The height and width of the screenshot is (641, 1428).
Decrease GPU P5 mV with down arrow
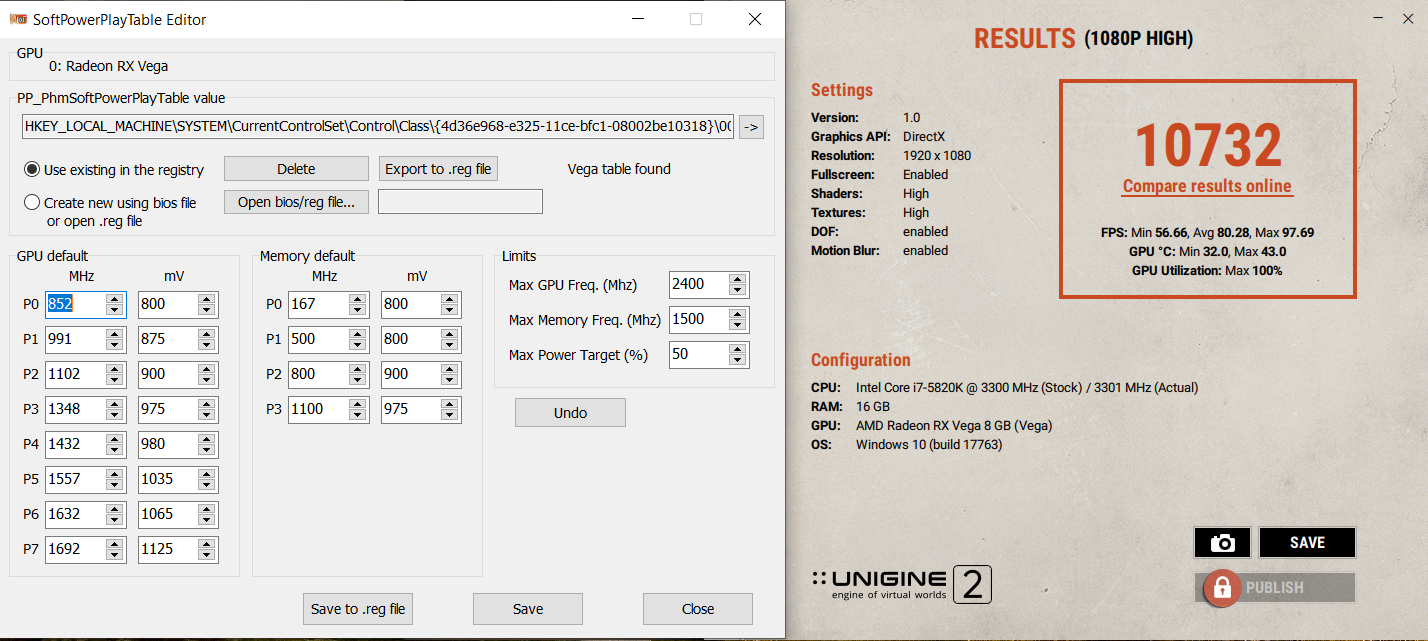coord(208,485)
